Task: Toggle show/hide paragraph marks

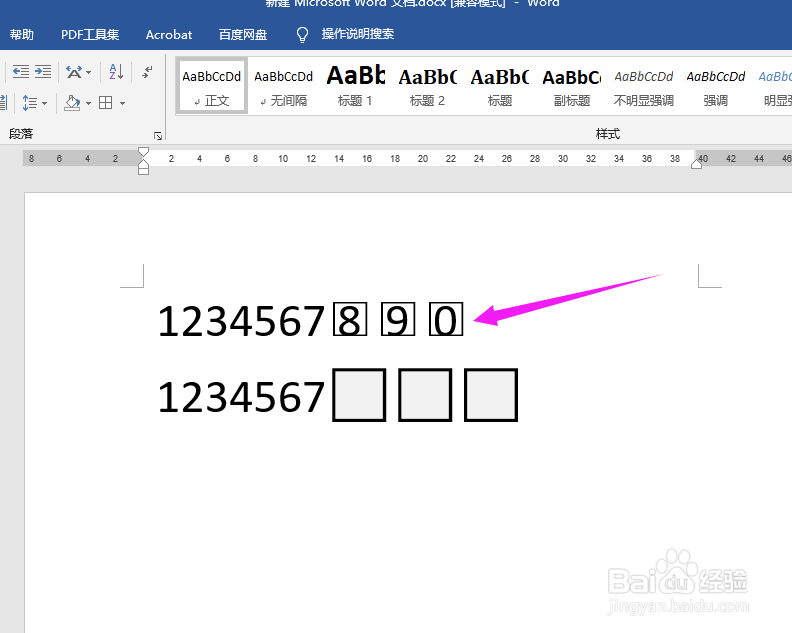Action: point(147,72)
